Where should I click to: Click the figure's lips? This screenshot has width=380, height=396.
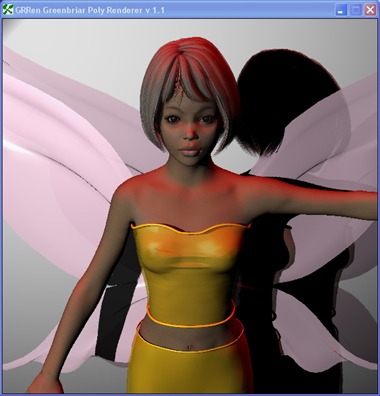tap(191, 150)
